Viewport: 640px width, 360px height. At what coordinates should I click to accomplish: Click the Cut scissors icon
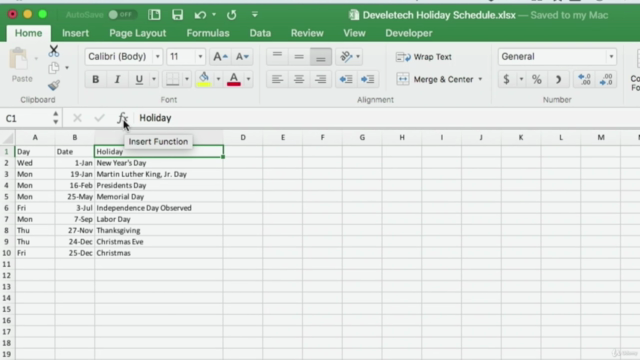[53, 51]
